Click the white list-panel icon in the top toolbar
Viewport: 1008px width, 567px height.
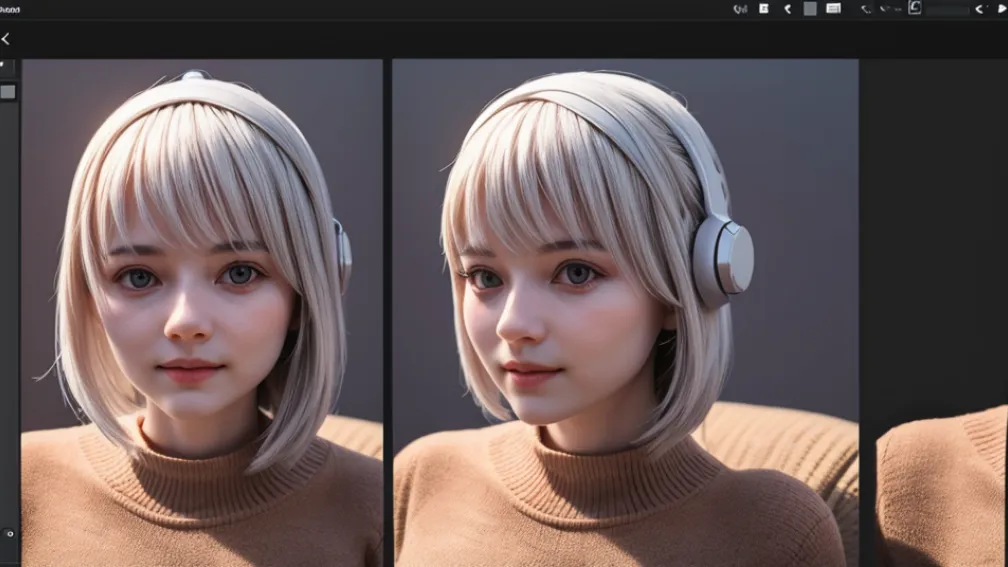pos(833,8)
